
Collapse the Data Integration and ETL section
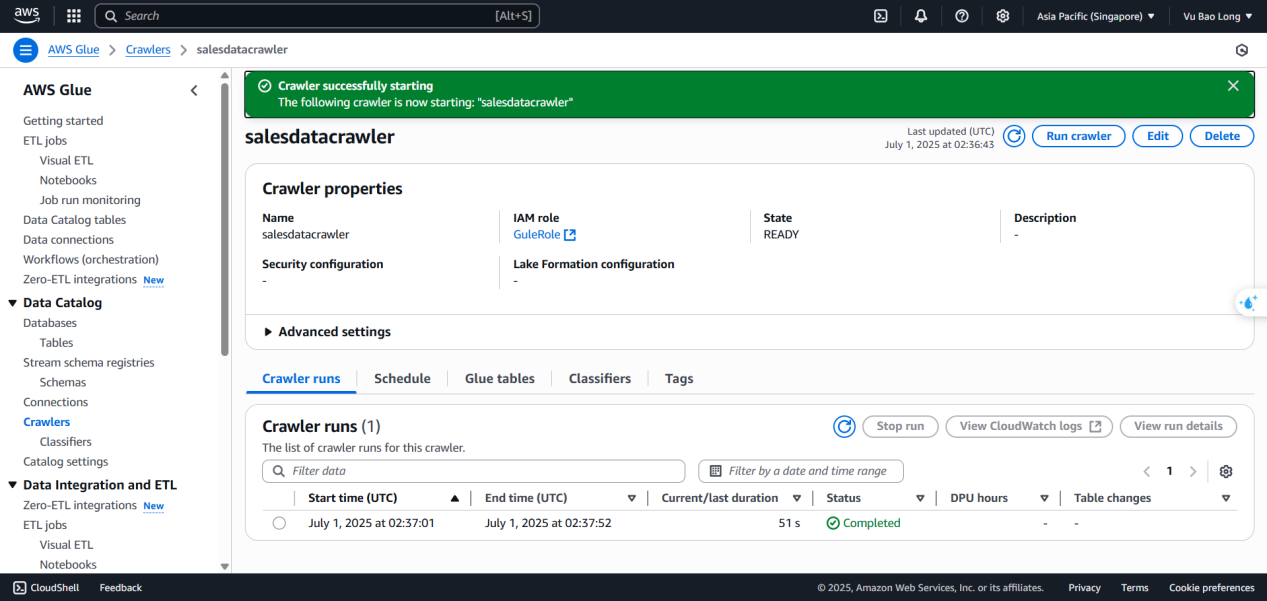12,485
